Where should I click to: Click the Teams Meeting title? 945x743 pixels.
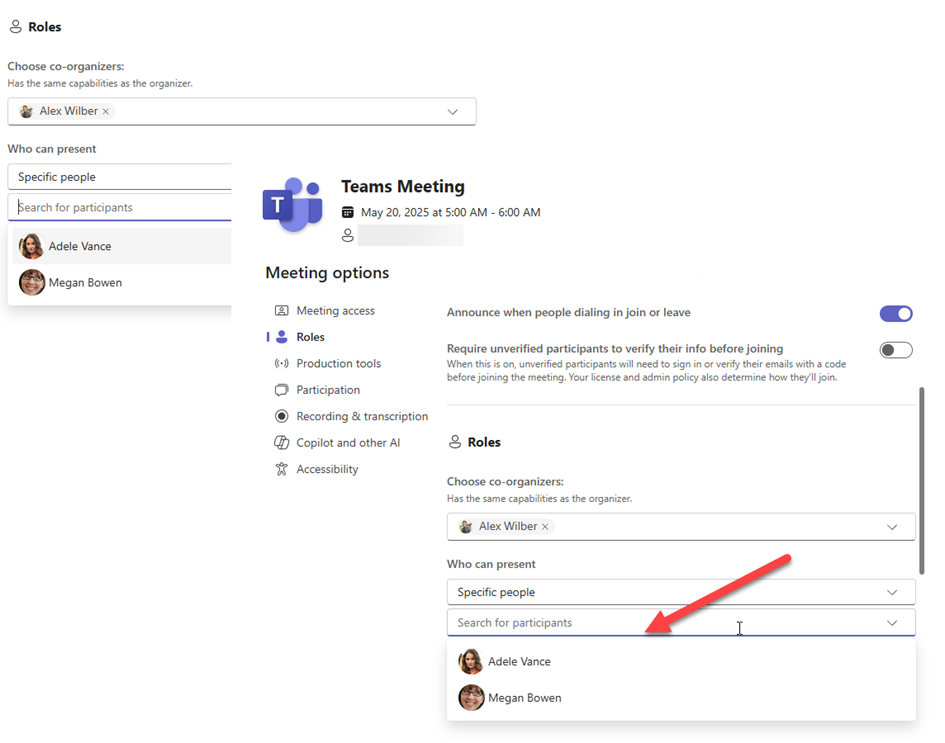[403, 186]
